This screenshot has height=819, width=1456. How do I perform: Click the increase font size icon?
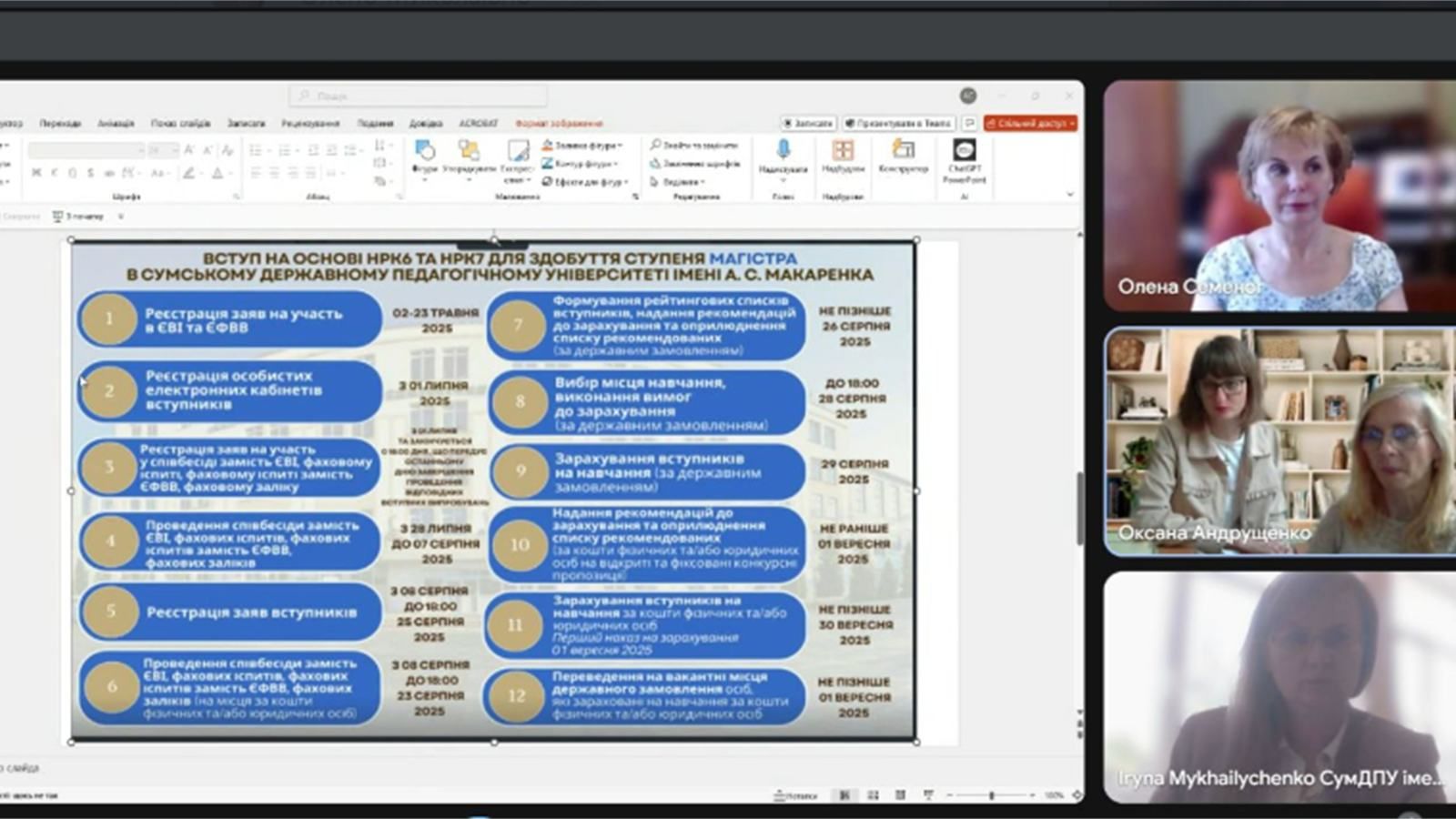[x=190, y=150]
